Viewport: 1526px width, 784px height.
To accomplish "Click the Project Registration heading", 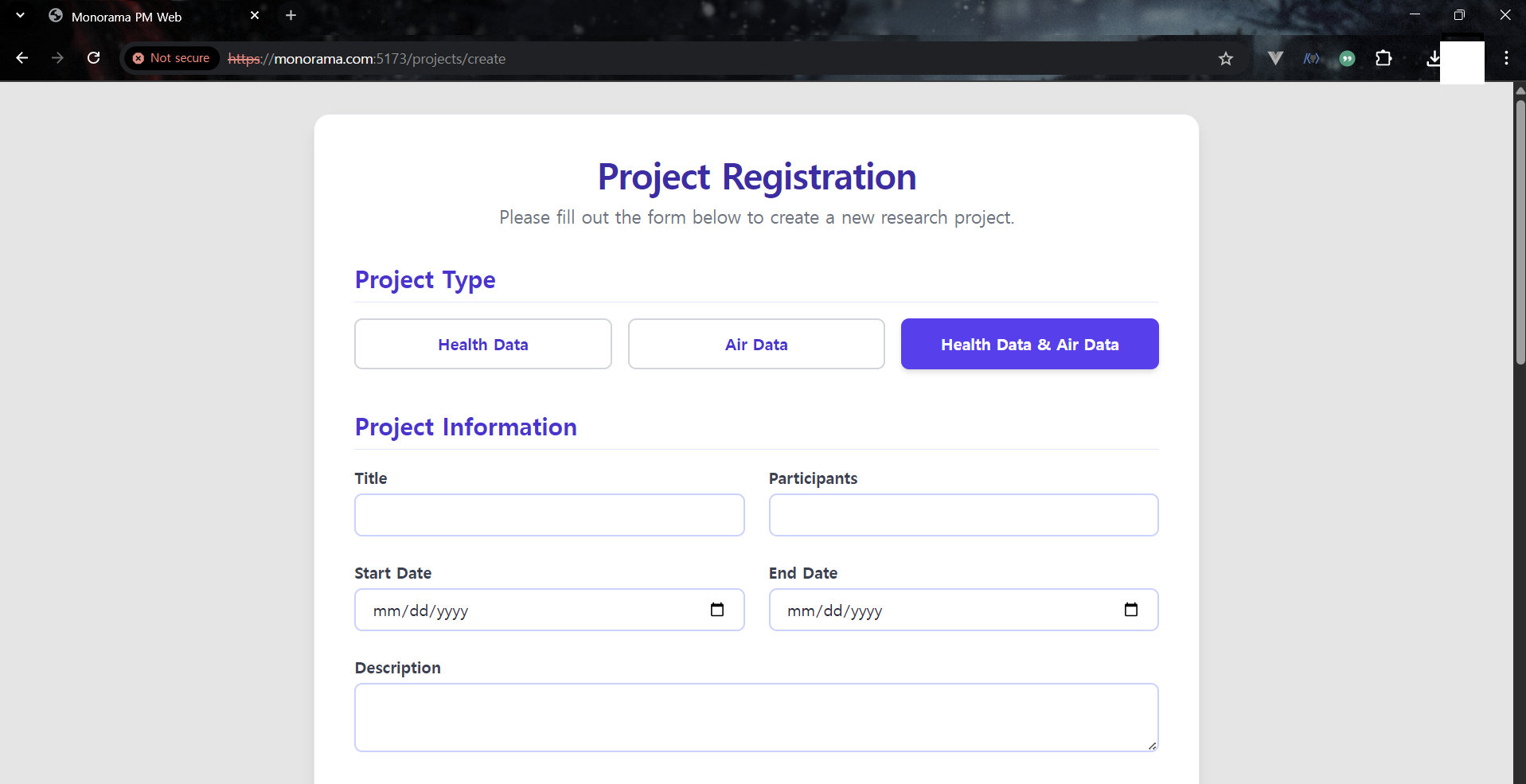I will coord(756,177).
